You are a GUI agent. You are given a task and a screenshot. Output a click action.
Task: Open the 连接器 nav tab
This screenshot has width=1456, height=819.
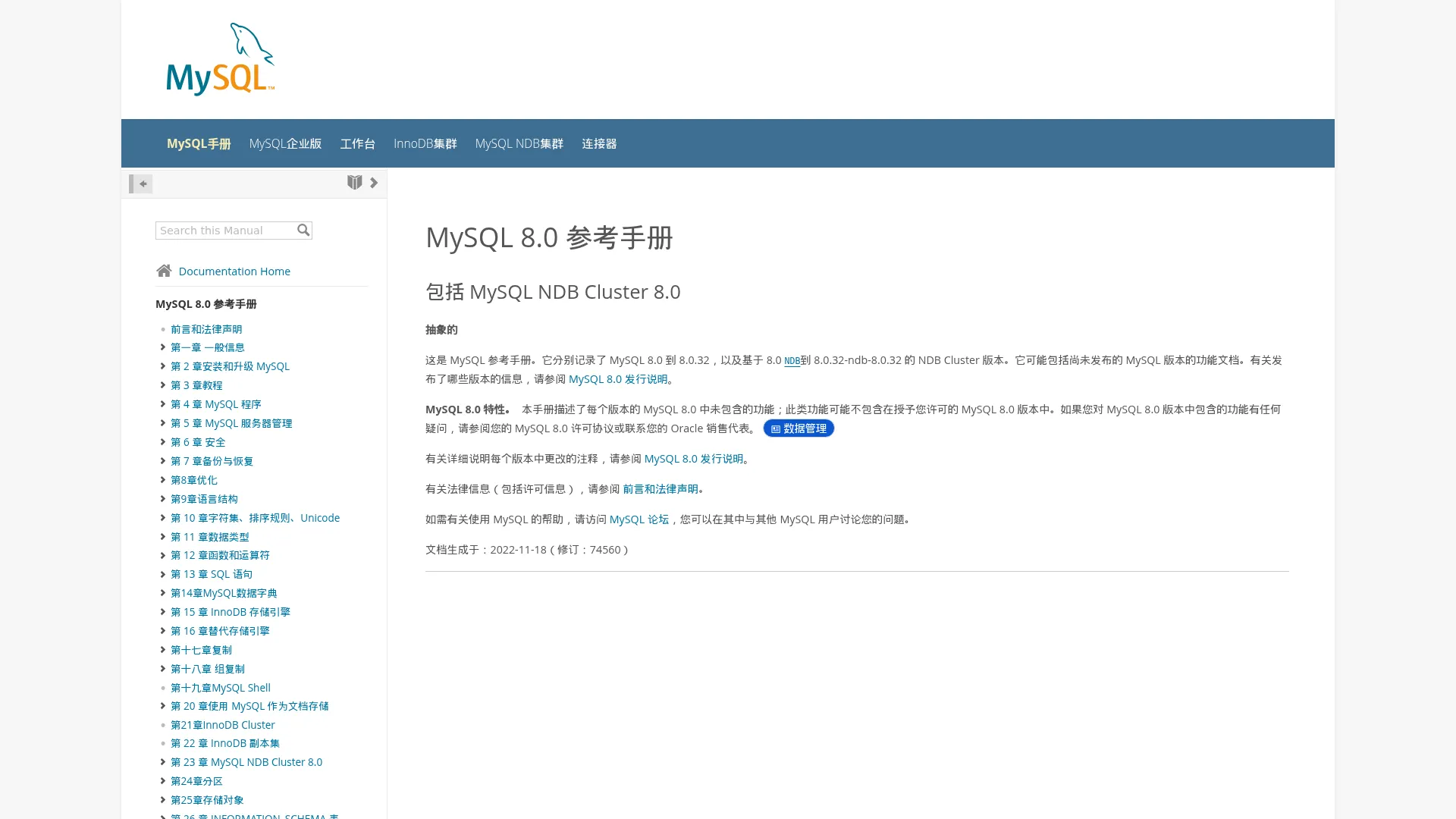coord(599,143)
